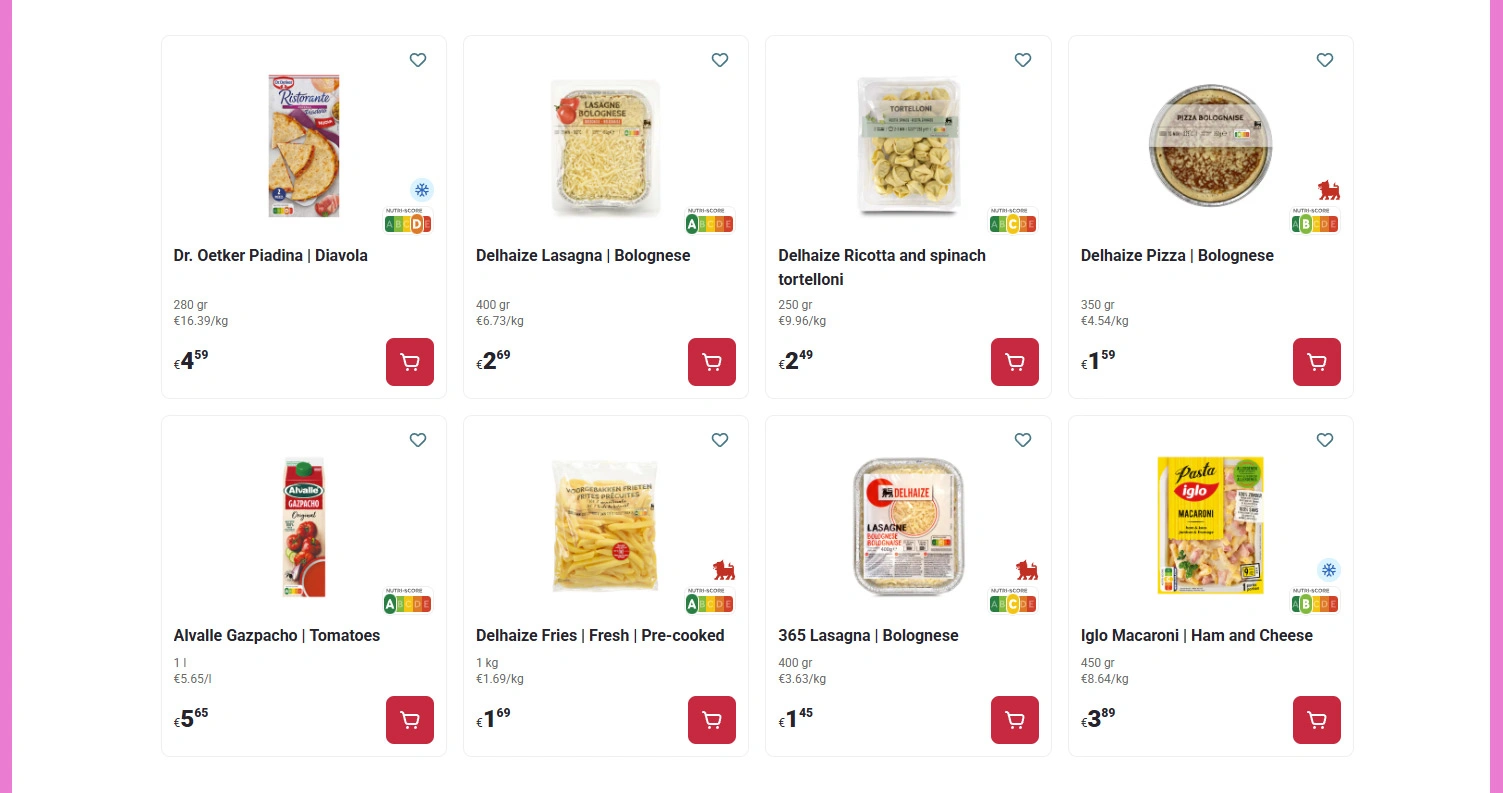Click frozen snowflake icon on Iglo Macaroni
Viewport: 1503px width, 793px height.
(x=1329, y=570)
